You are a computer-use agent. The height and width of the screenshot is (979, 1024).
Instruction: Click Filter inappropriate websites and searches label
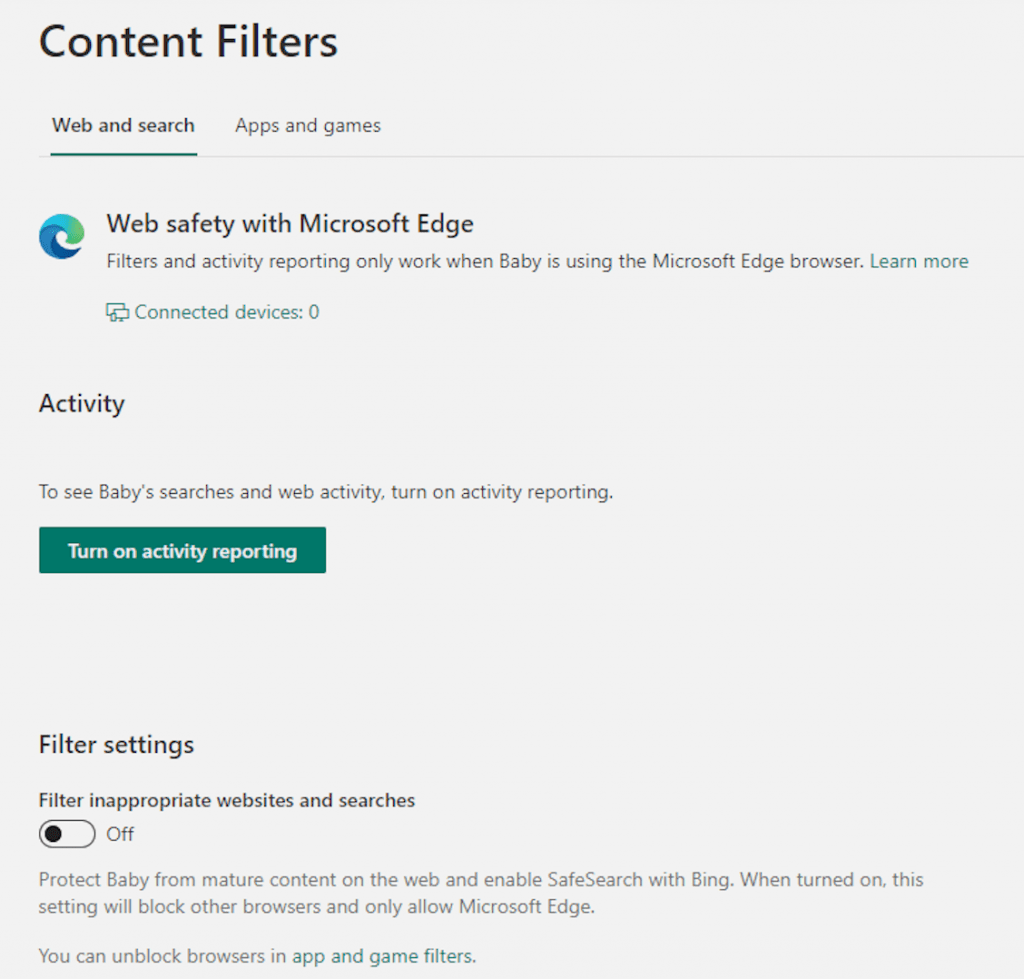click(227, 801)
